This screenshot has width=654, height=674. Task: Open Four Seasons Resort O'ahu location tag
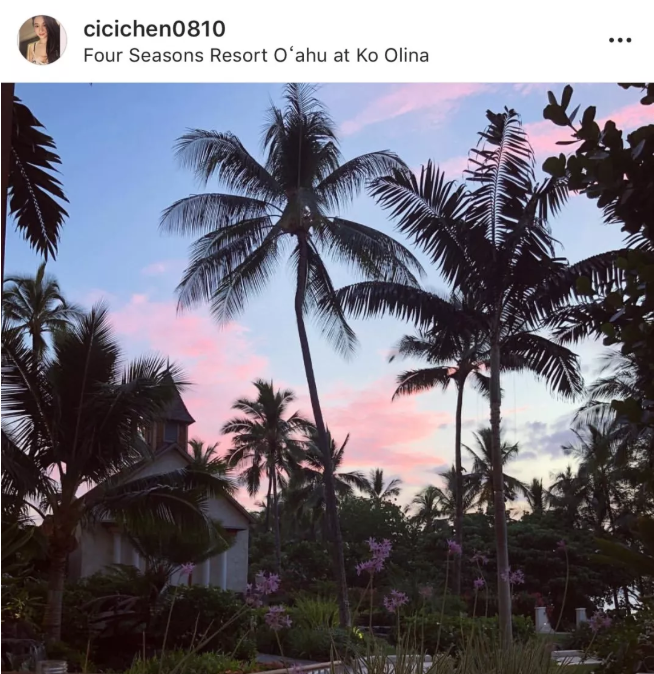(x=256, y=55)
